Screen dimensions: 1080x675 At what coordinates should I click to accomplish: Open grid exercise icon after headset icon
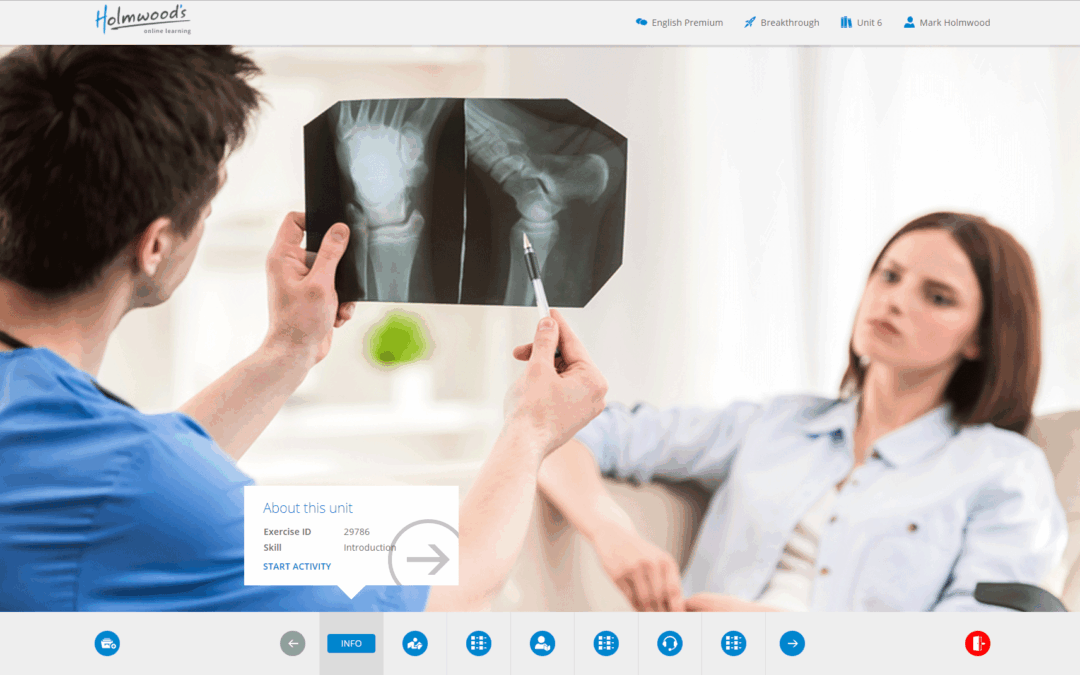(x=734, y=643)
